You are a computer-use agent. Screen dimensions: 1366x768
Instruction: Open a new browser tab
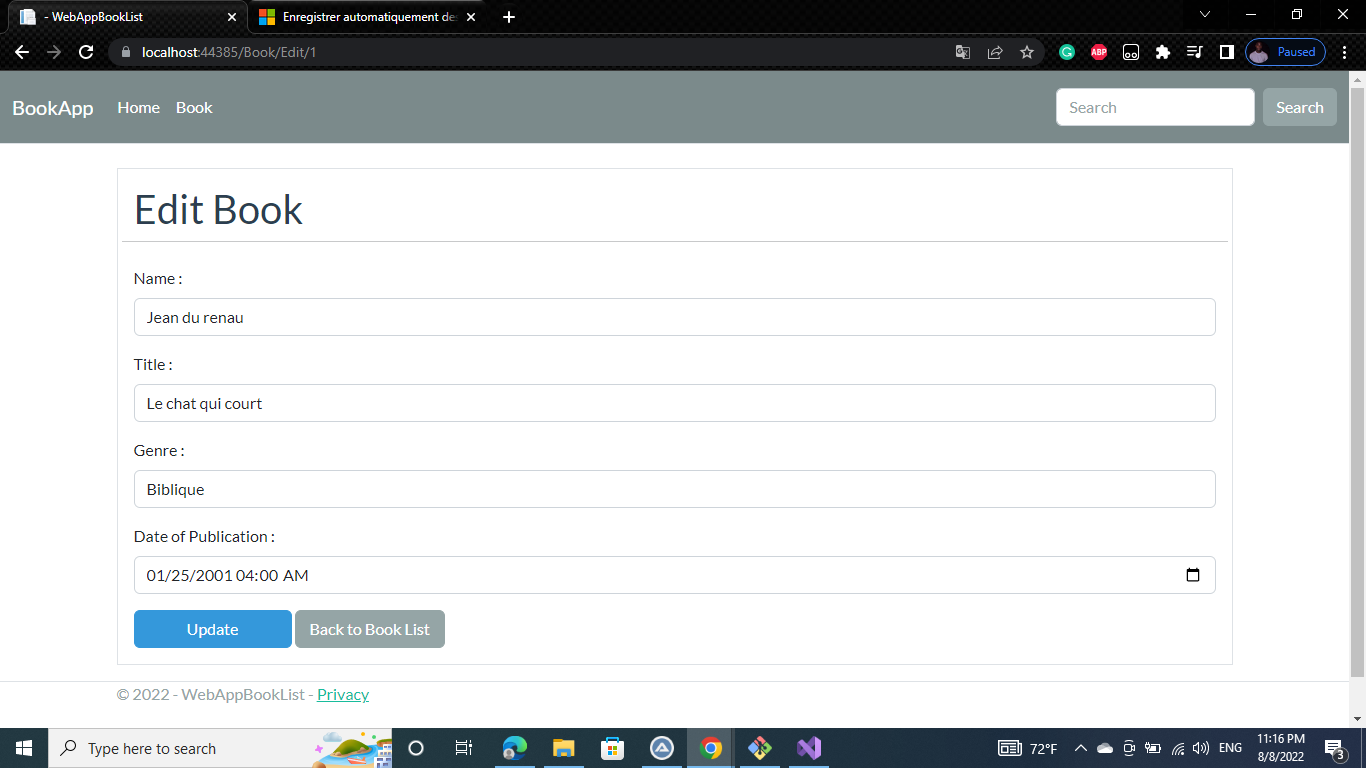tap(509, 17)
